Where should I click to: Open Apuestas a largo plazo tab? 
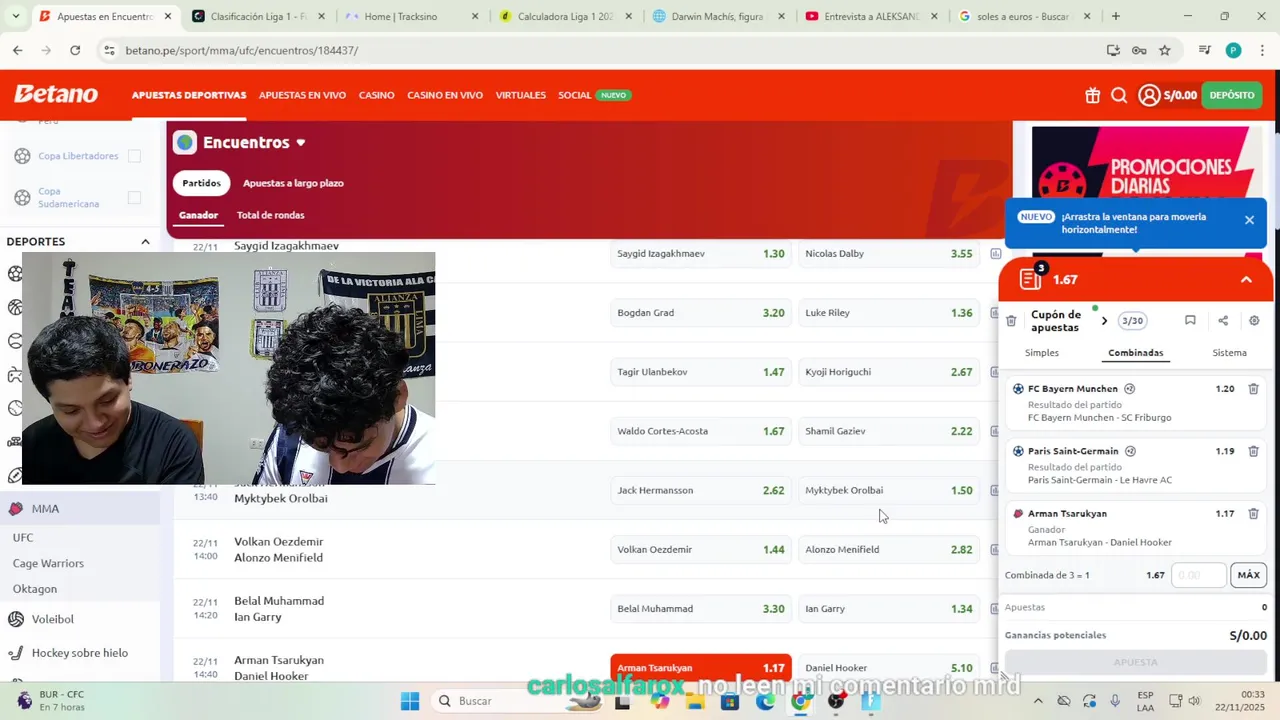point(293,183)
